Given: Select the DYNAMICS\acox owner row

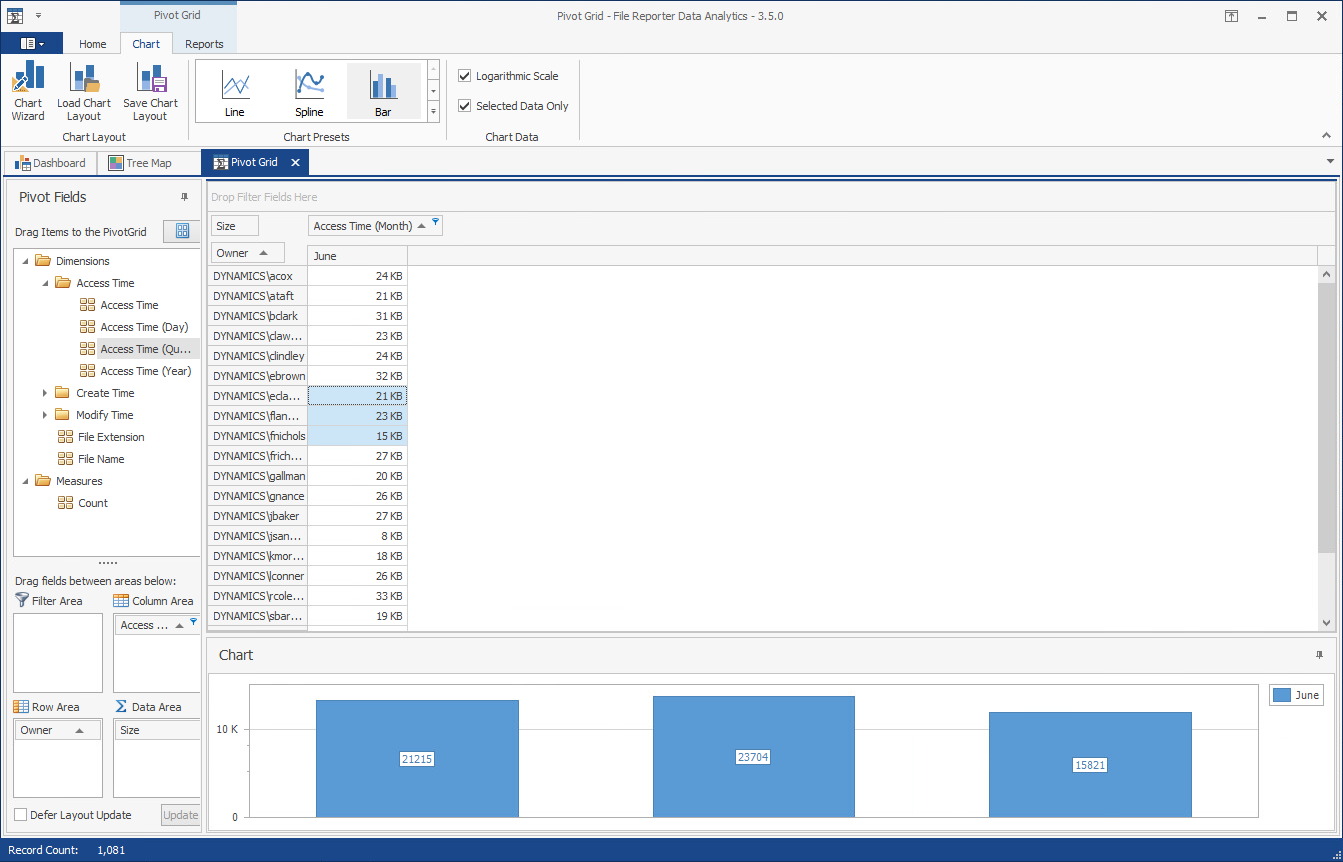Looking at the screenshot, I should (258, 276).
